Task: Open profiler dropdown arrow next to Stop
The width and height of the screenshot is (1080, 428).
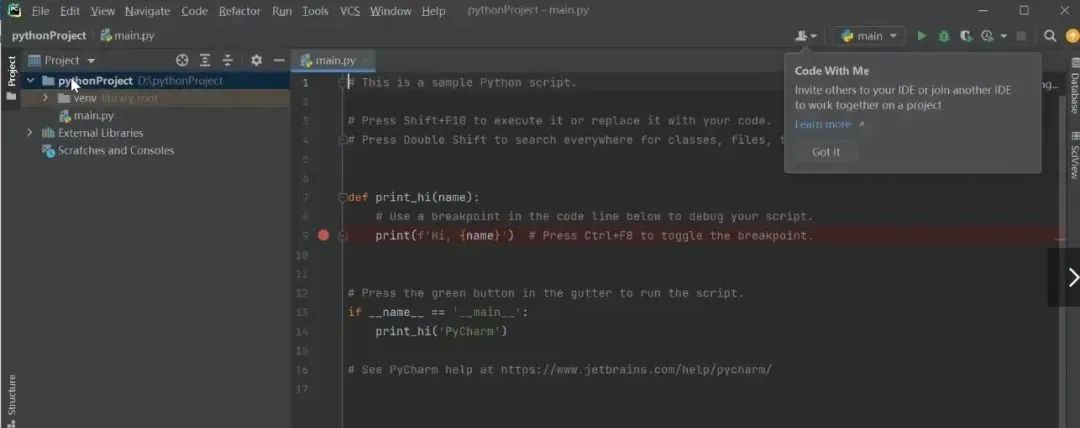Action: pyautogui.click(x=1004, y=36)
